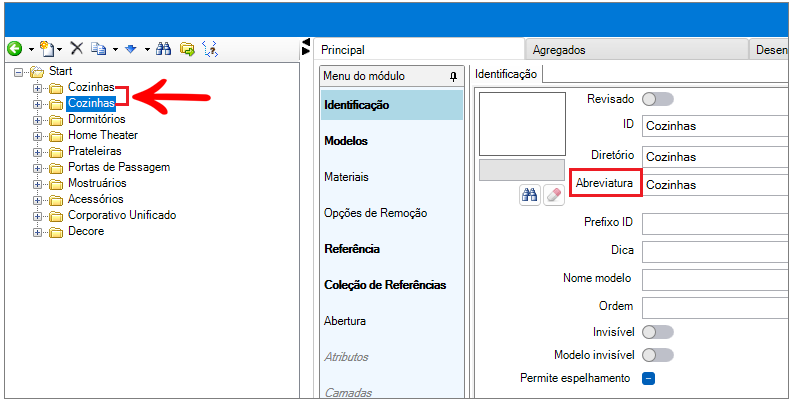791x400 pixels.
Task: Click the Permite espelhamento checkbox
Action: [648, 378]
